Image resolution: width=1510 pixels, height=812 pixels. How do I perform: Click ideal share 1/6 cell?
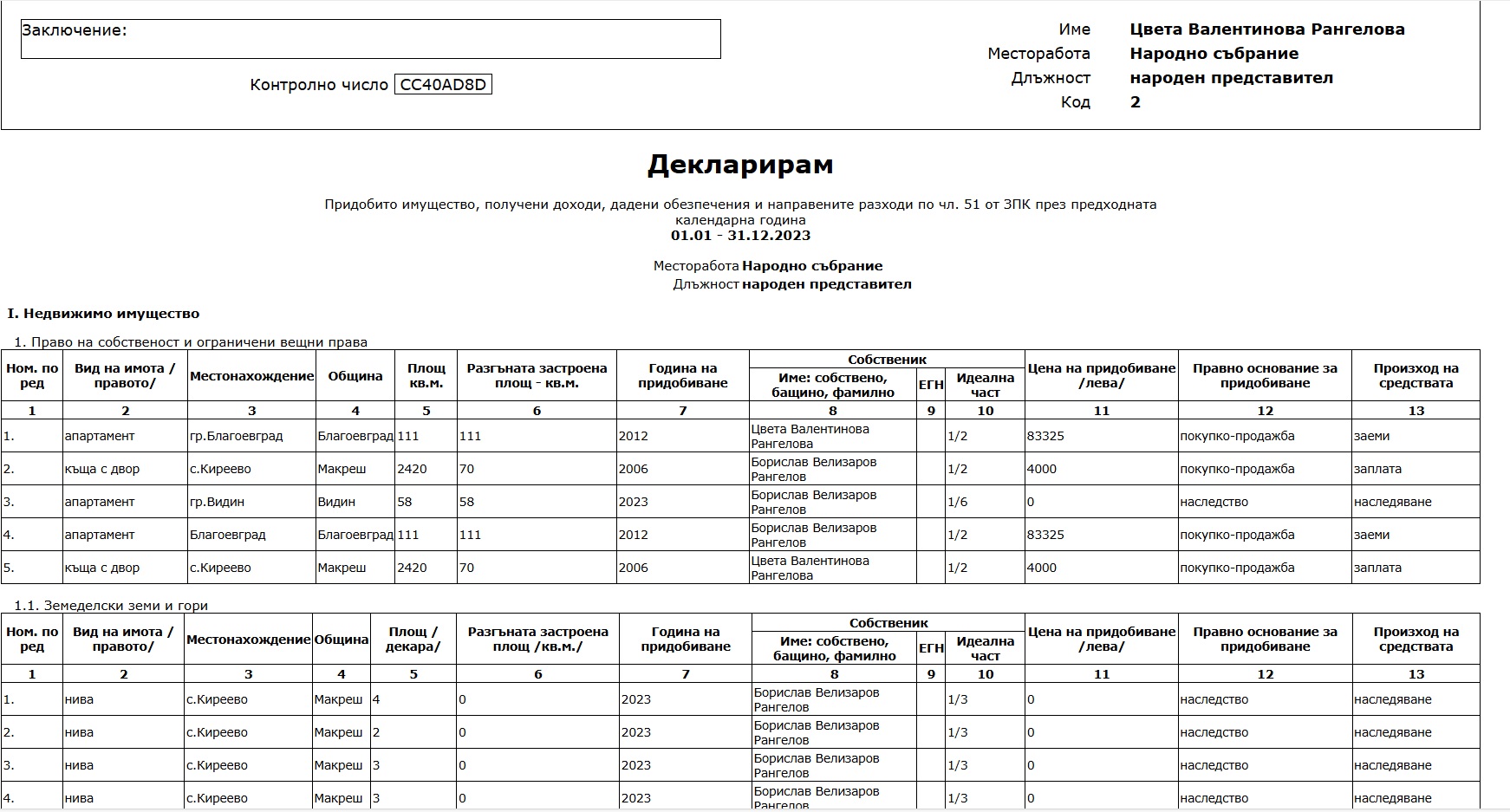coord(958,502)
